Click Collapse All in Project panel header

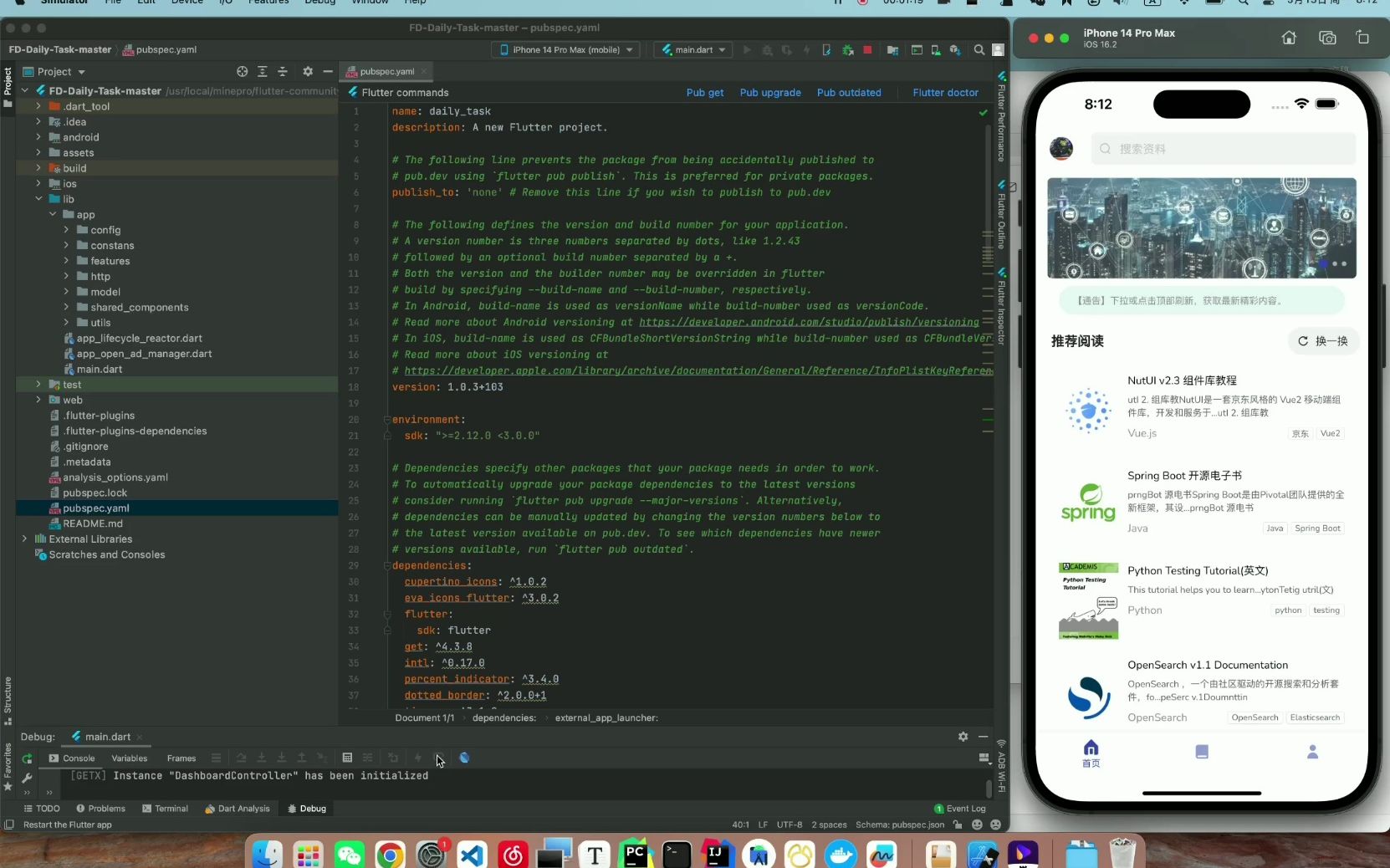click(x=283, y=72)
